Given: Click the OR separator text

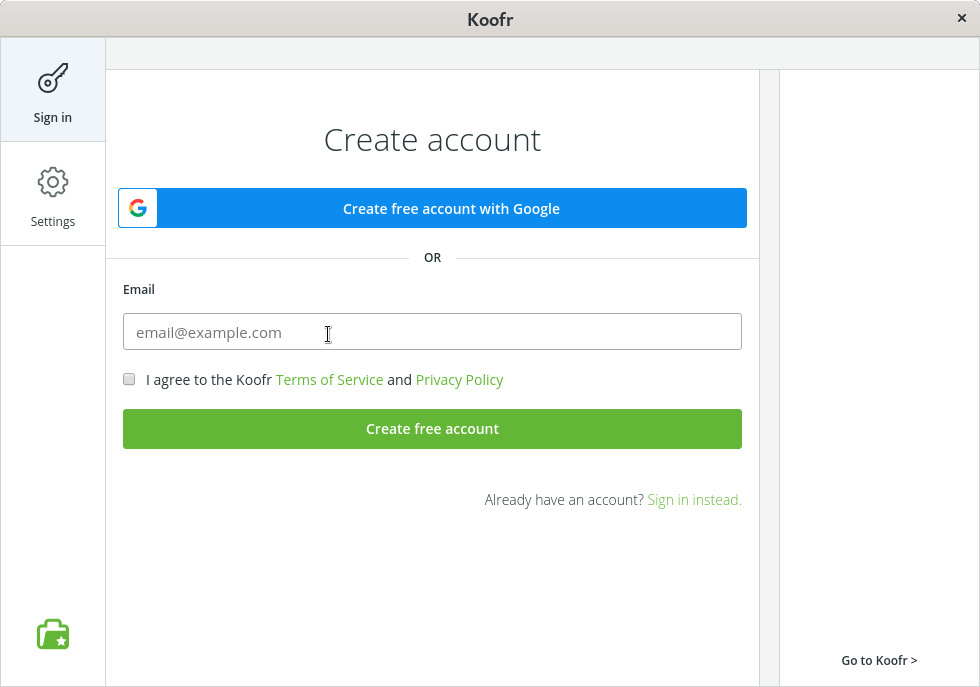Looking at the screenshot, I should click(x=432, y=258).
